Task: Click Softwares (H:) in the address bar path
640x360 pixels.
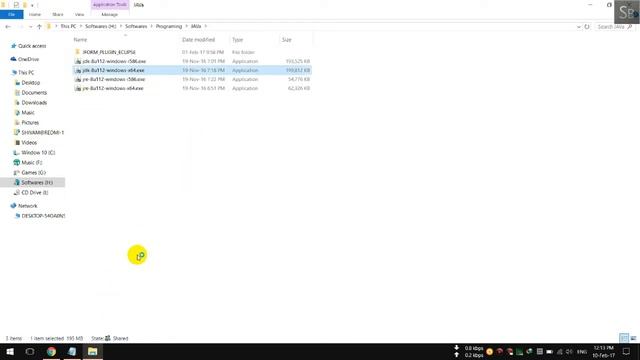Action: 100,26
